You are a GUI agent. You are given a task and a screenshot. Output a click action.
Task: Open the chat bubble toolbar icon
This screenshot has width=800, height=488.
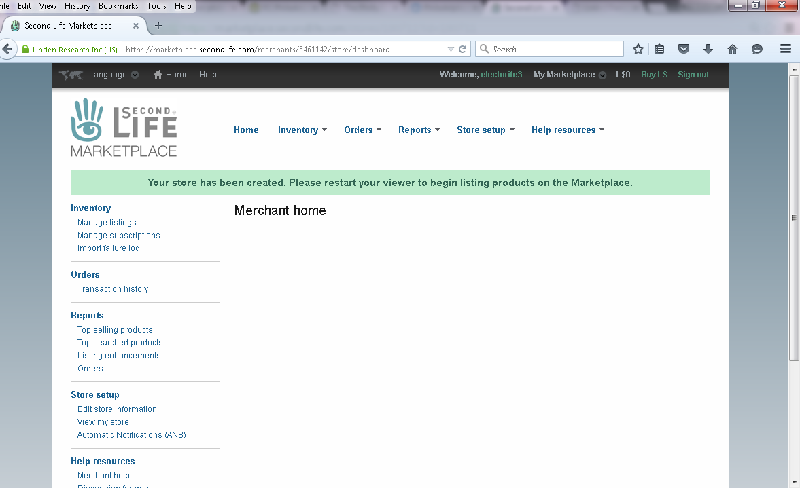(757, 49)
